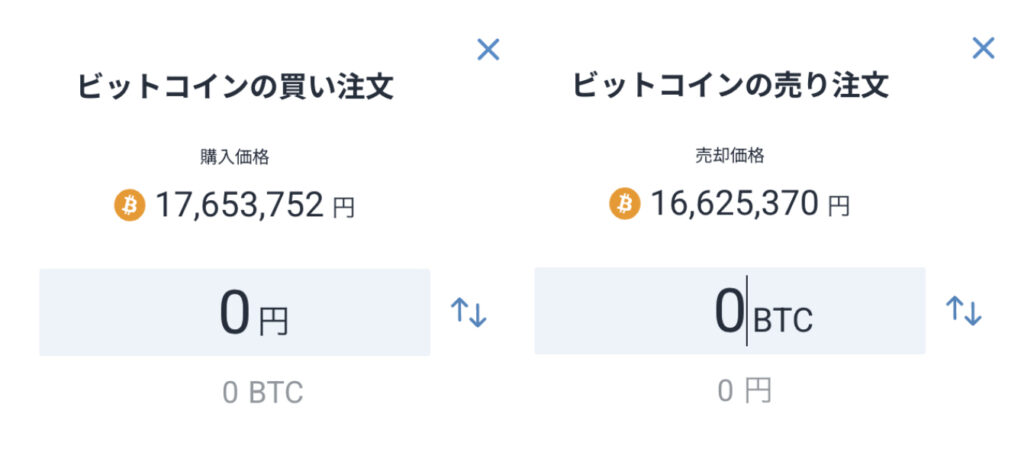The image size is (1024, 472).
Task: Click the 0 円 converted amount under sell
Action: click(x=744, y=391)
